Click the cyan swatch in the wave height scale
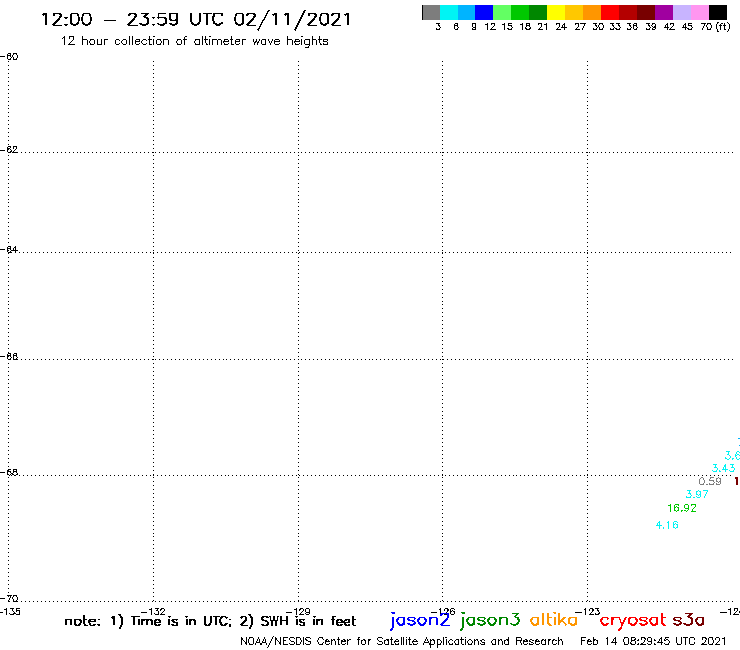Image resolution: width=740 pixels, height=650 pixels. [x=449, y=12]
